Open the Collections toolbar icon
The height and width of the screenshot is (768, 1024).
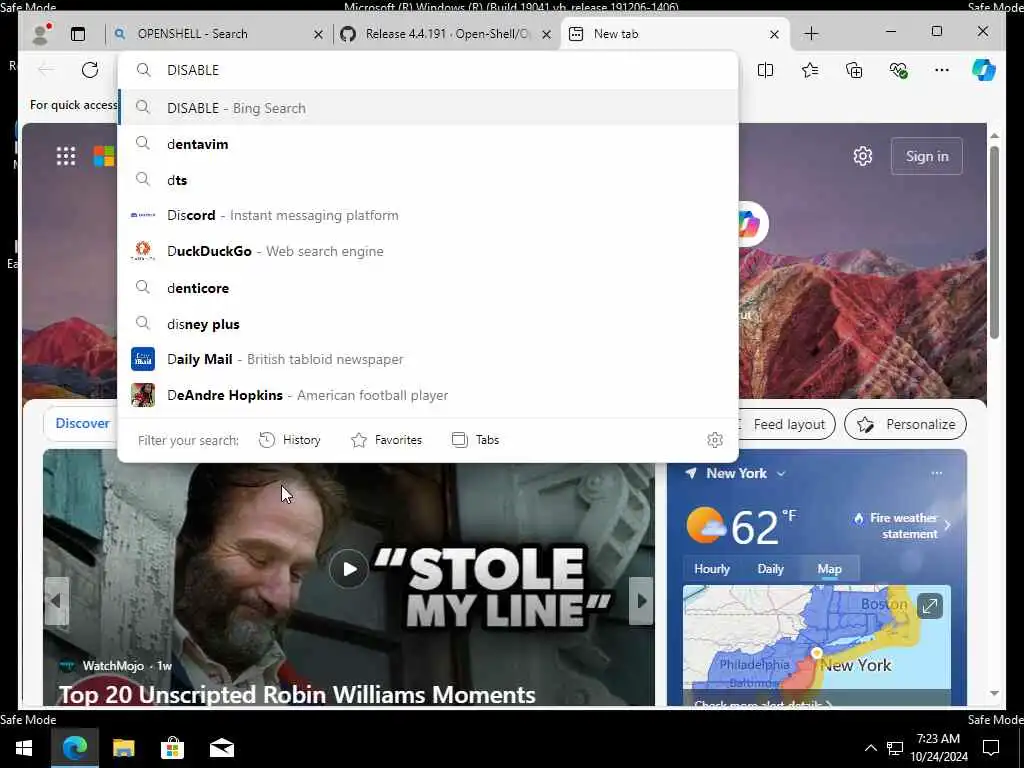tap(854, 70)
